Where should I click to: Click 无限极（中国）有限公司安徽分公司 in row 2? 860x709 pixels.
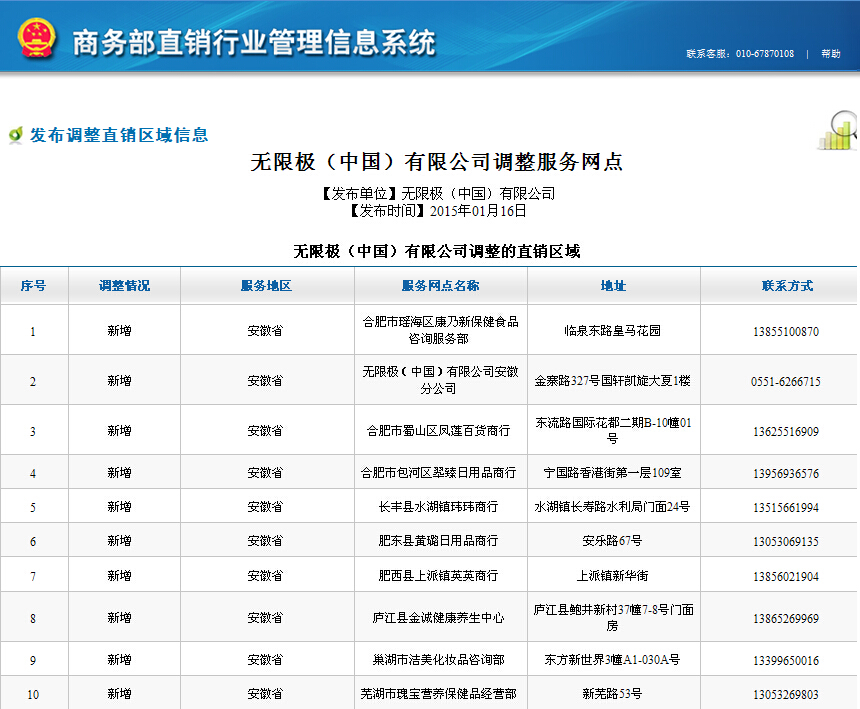click(440, 380)
